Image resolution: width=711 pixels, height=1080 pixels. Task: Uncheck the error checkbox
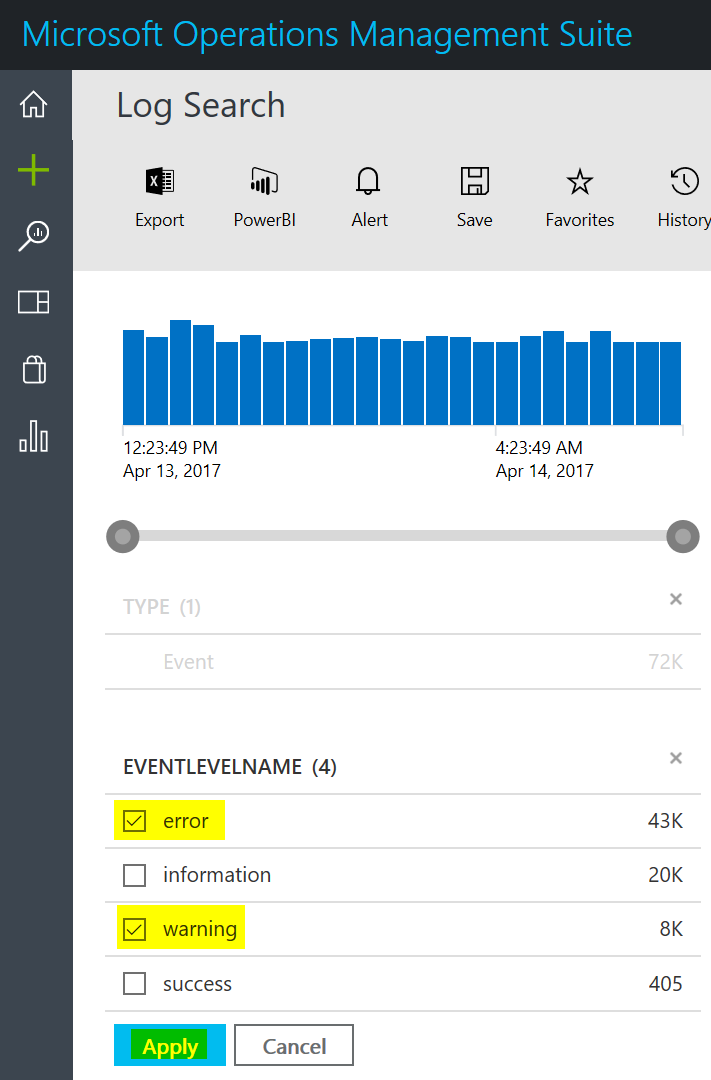(134, 821)
